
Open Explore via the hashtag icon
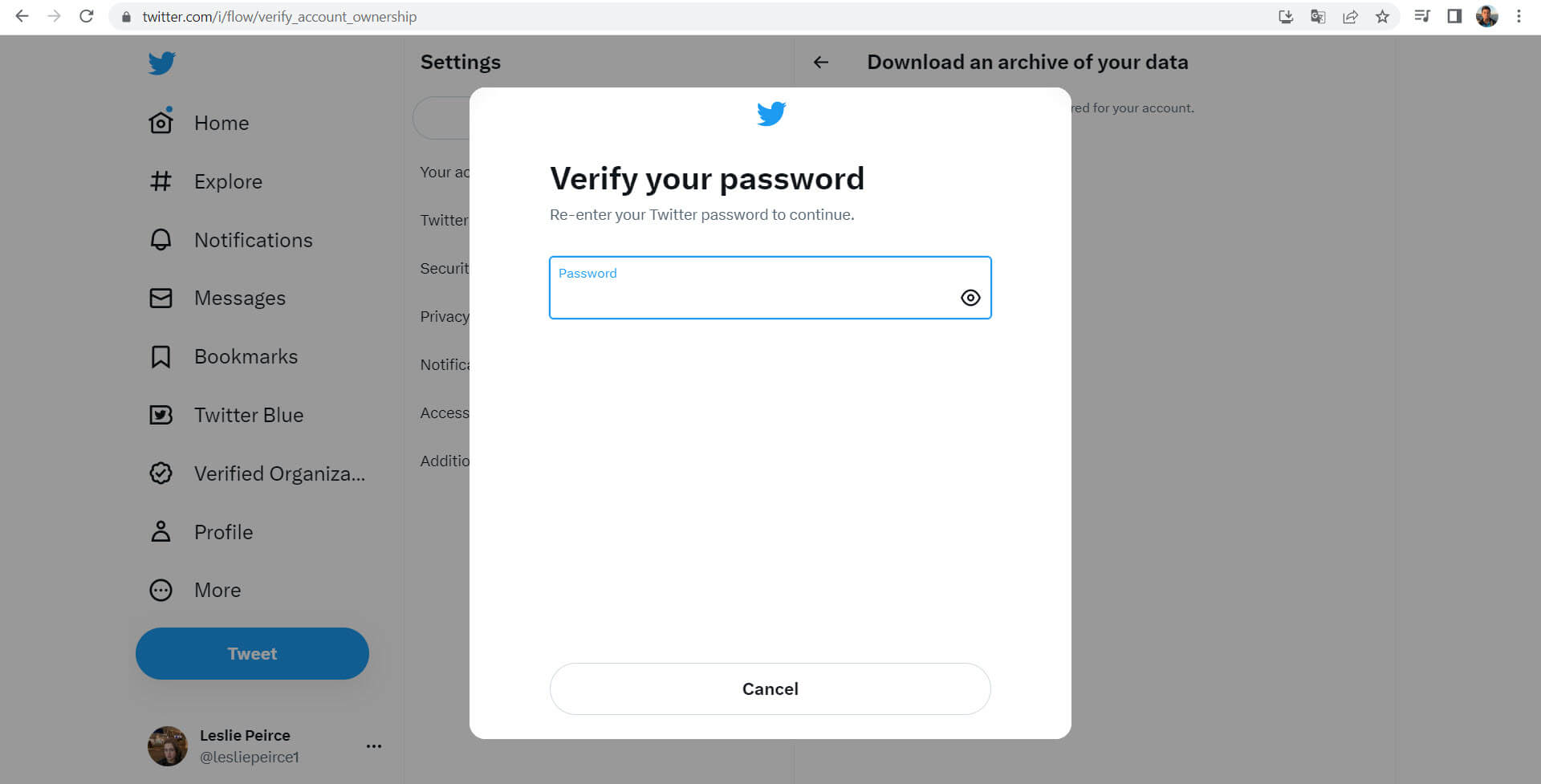pyautogui.click(x=161, y=181)
